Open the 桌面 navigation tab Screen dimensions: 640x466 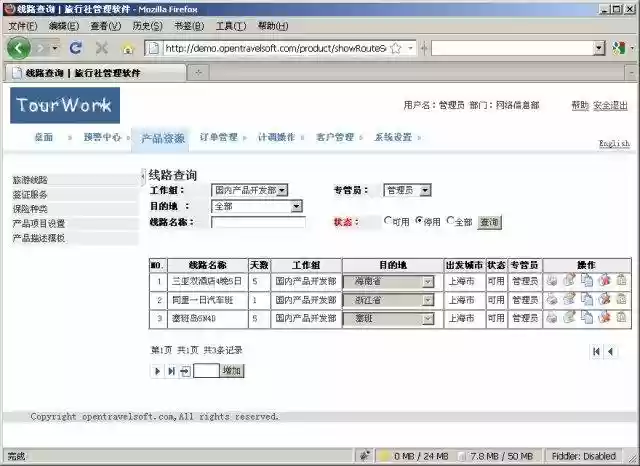43,138
